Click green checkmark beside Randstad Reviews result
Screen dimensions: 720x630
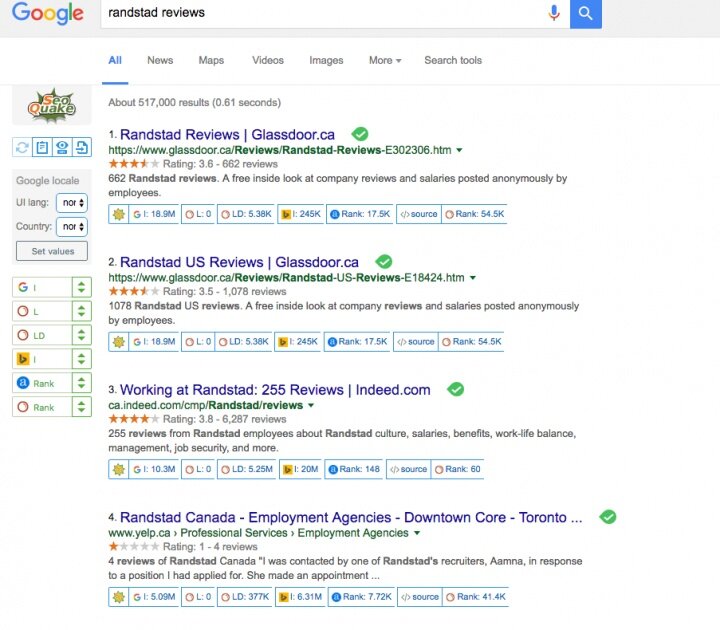tap(360, 134)
